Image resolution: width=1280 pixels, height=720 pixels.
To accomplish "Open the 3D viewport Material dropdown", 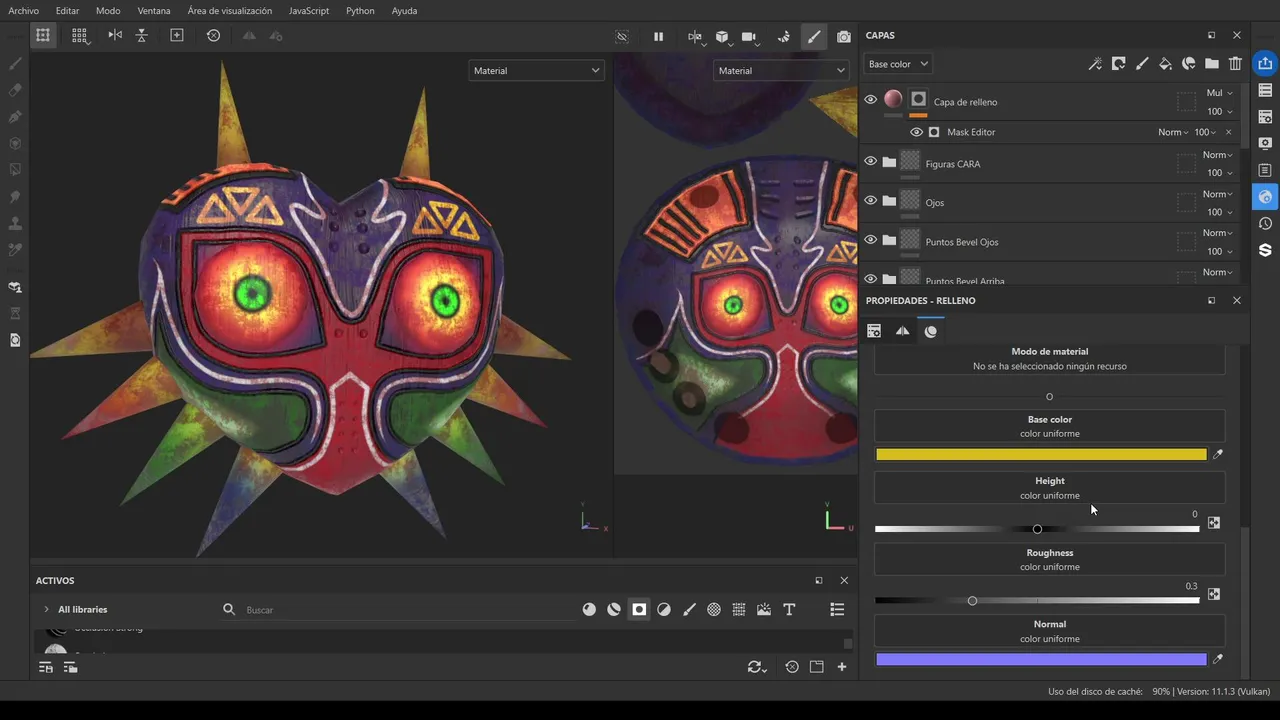I will (x=537, y=70).
